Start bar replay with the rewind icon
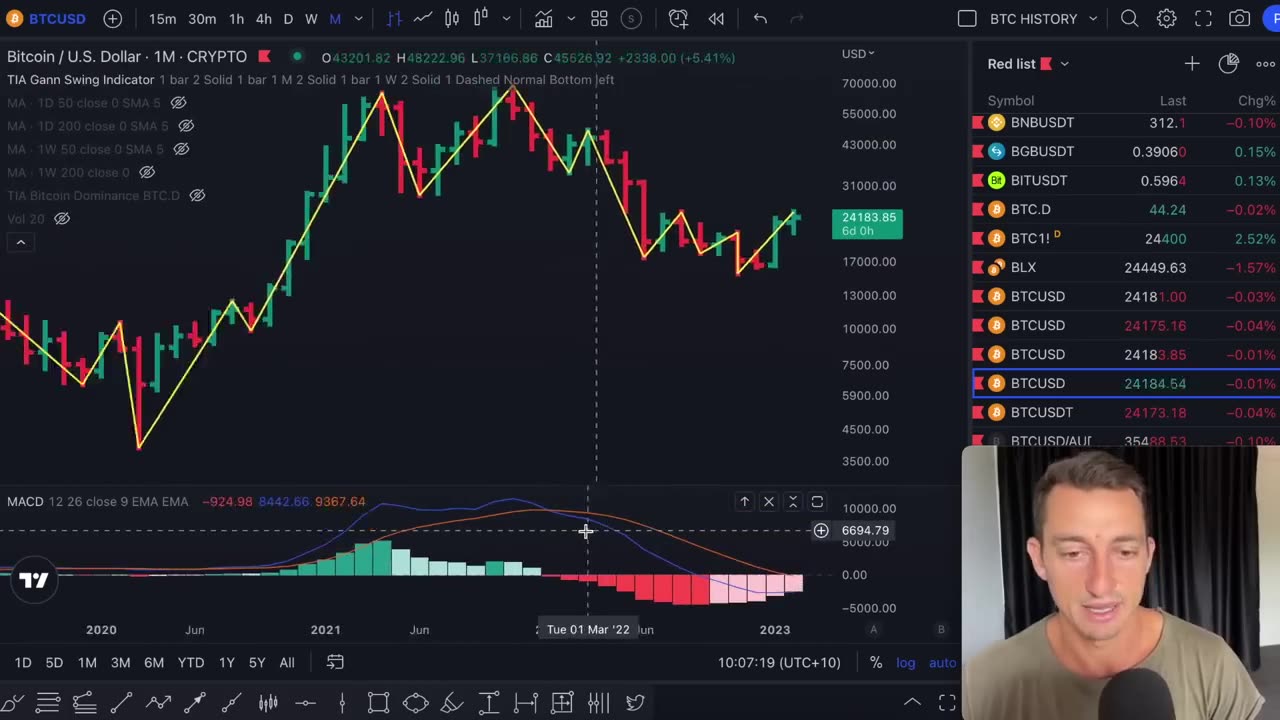Viewport: 1280px width, 720px height. click(716, 18)
